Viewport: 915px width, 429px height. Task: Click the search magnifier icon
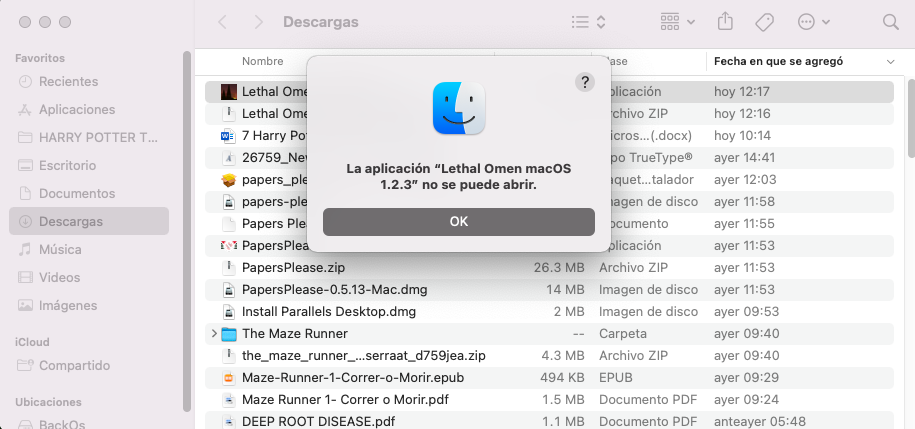coord(890,22)
